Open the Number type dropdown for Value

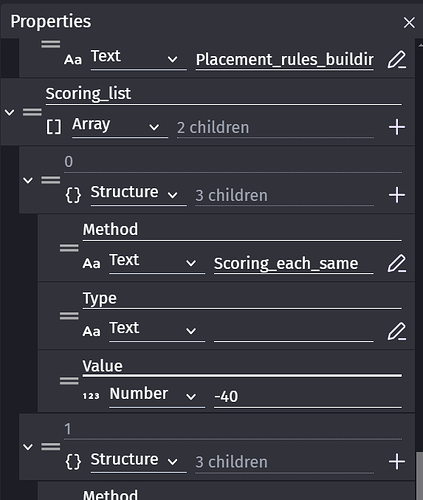(157, 397)
